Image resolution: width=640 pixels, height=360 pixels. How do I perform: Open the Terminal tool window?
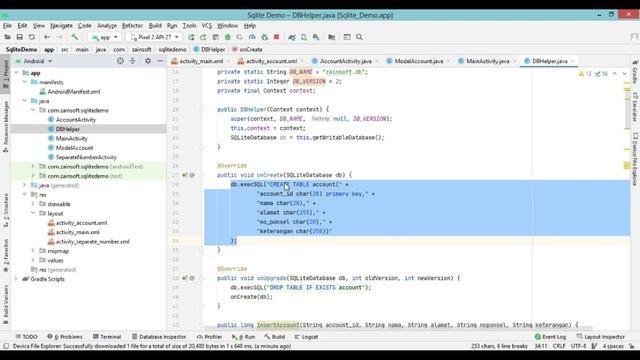tap(107, 337)
